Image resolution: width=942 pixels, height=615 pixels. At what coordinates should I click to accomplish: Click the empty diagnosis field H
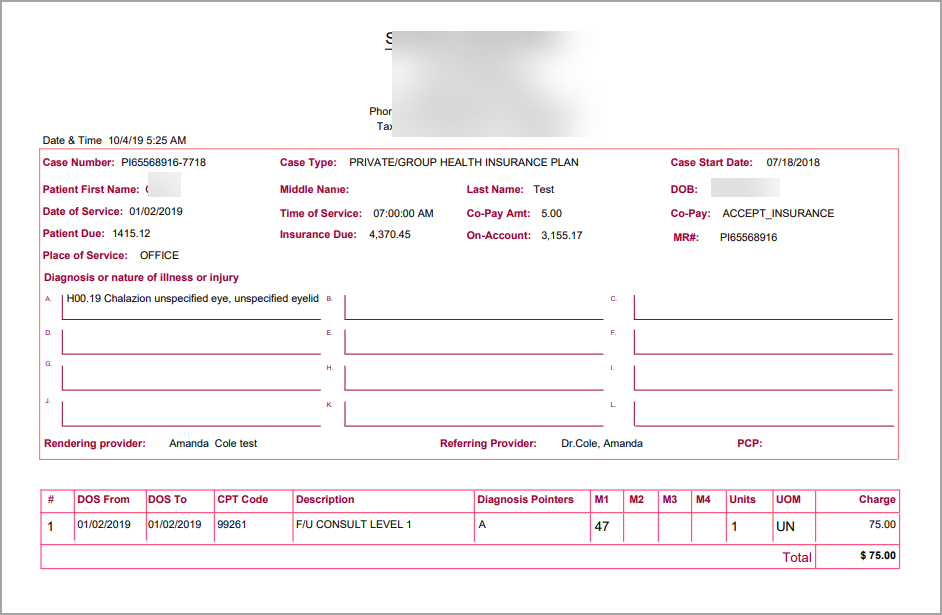[x=473, y=378]
